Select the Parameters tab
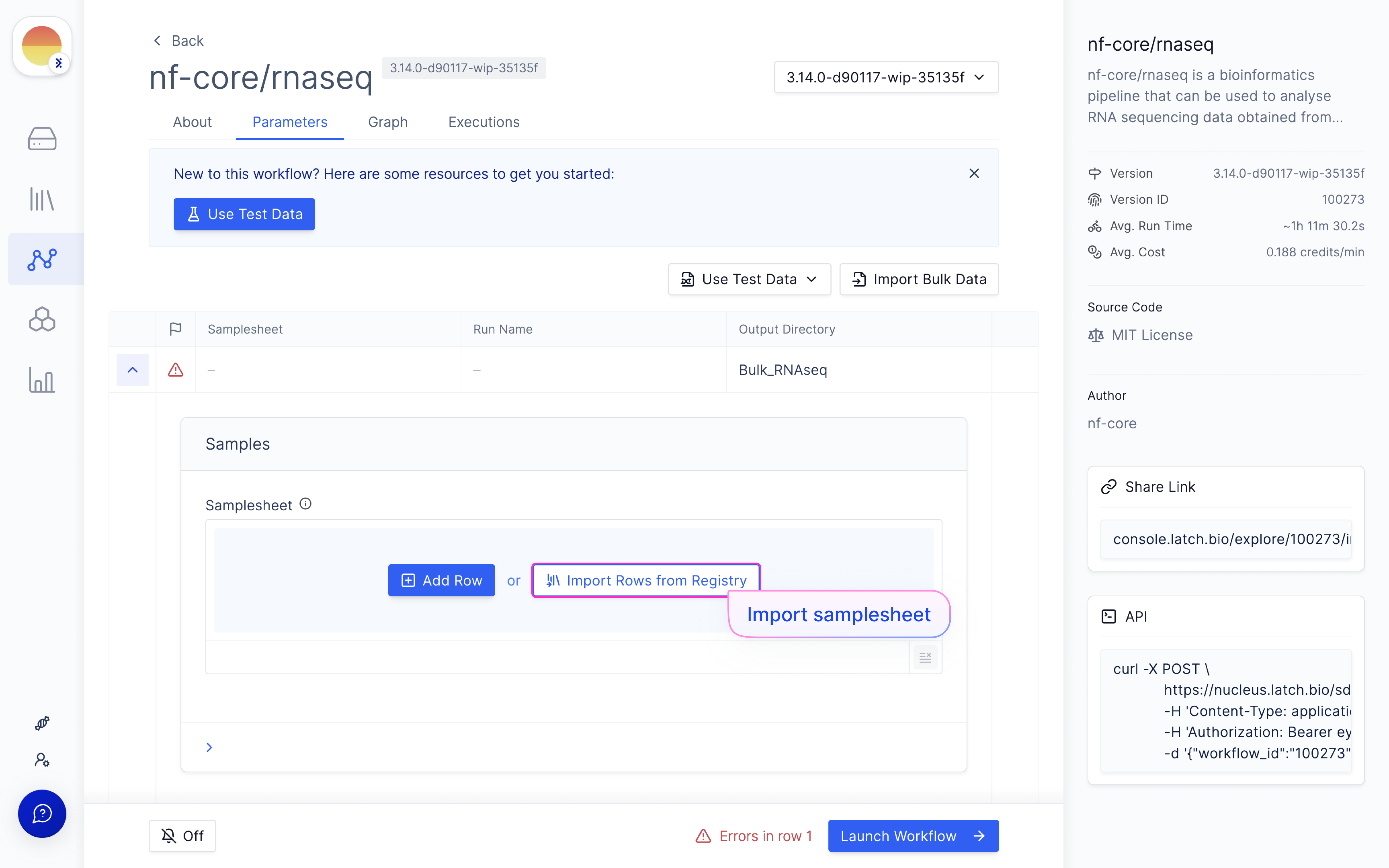This screenshot has height=868, width=1389. coord(290,122)
